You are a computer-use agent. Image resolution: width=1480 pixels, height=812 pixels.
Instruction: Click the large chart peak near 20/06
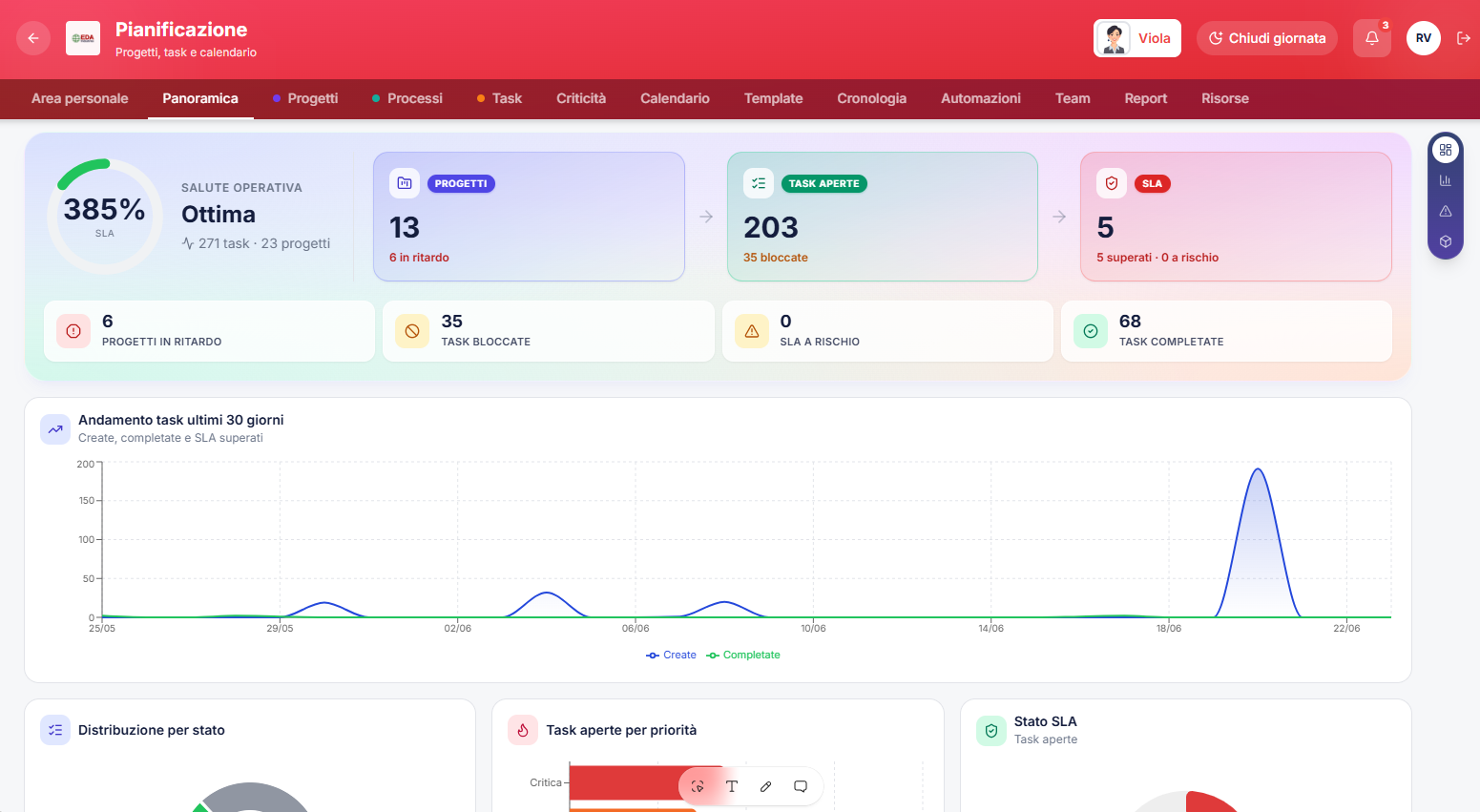(x=1258, y=542)
